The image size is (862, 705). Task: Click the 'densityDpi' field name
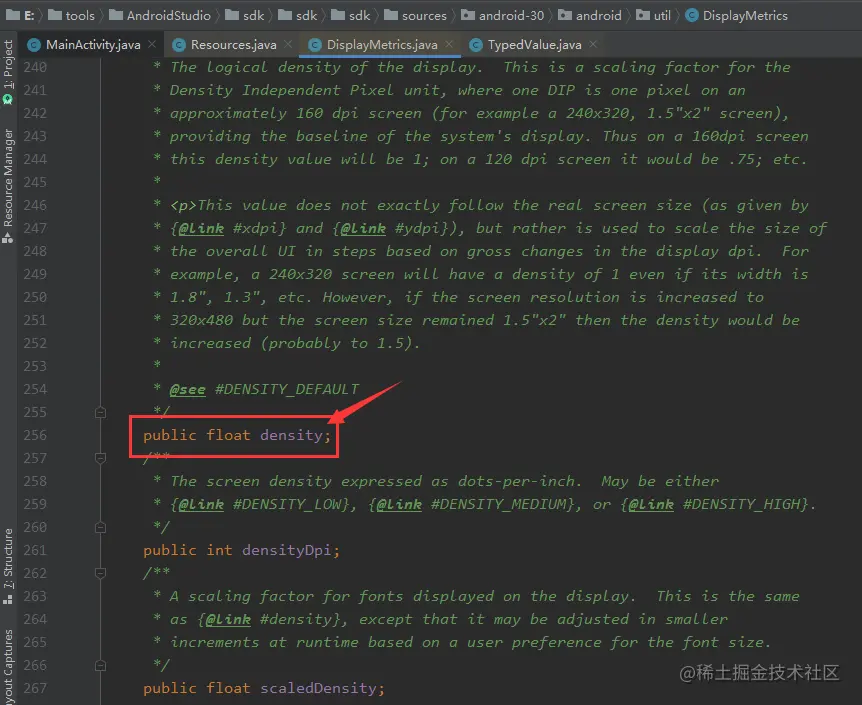point(286,550)
